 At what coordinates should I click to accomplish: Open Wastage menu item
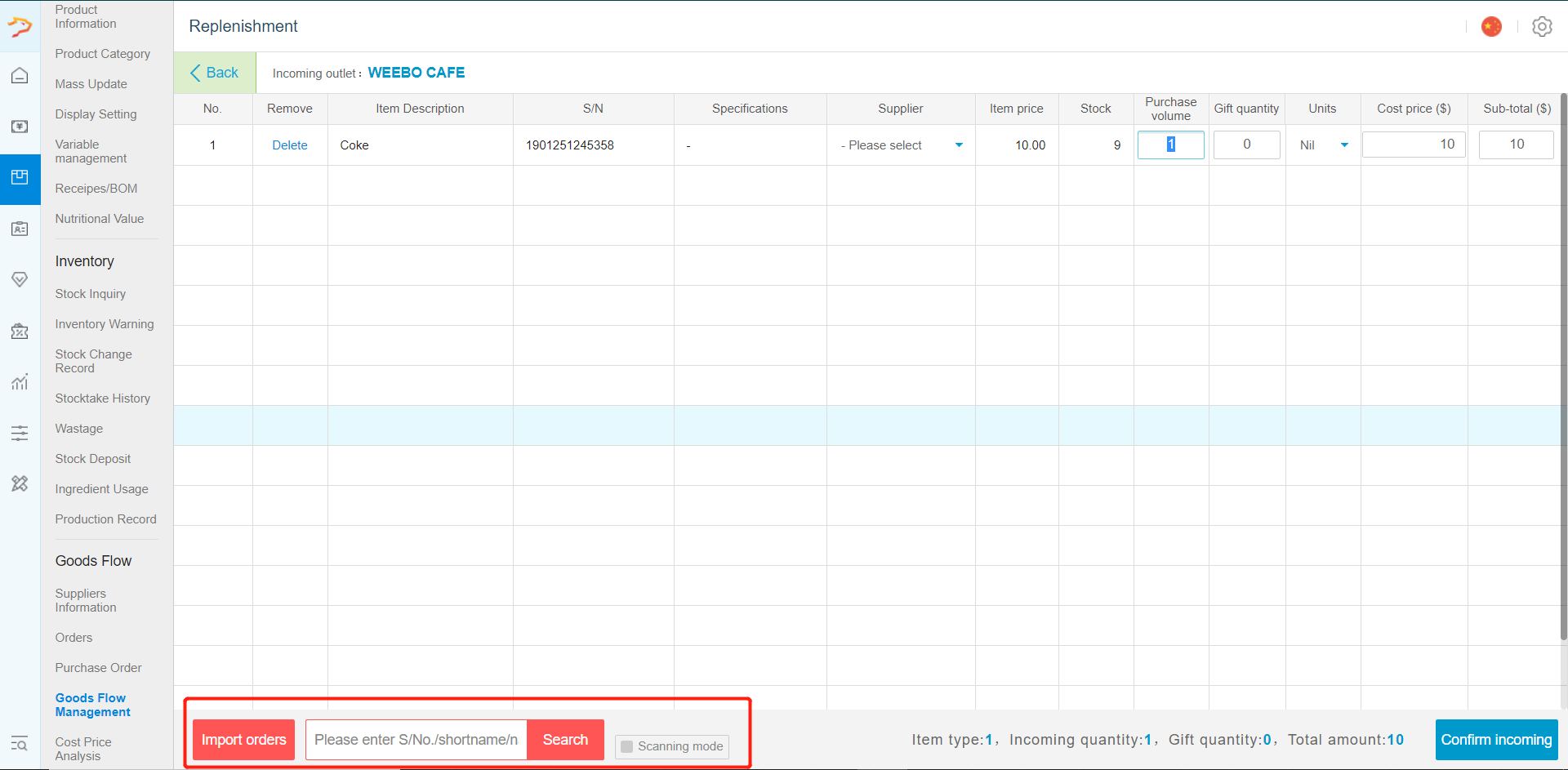79,429
